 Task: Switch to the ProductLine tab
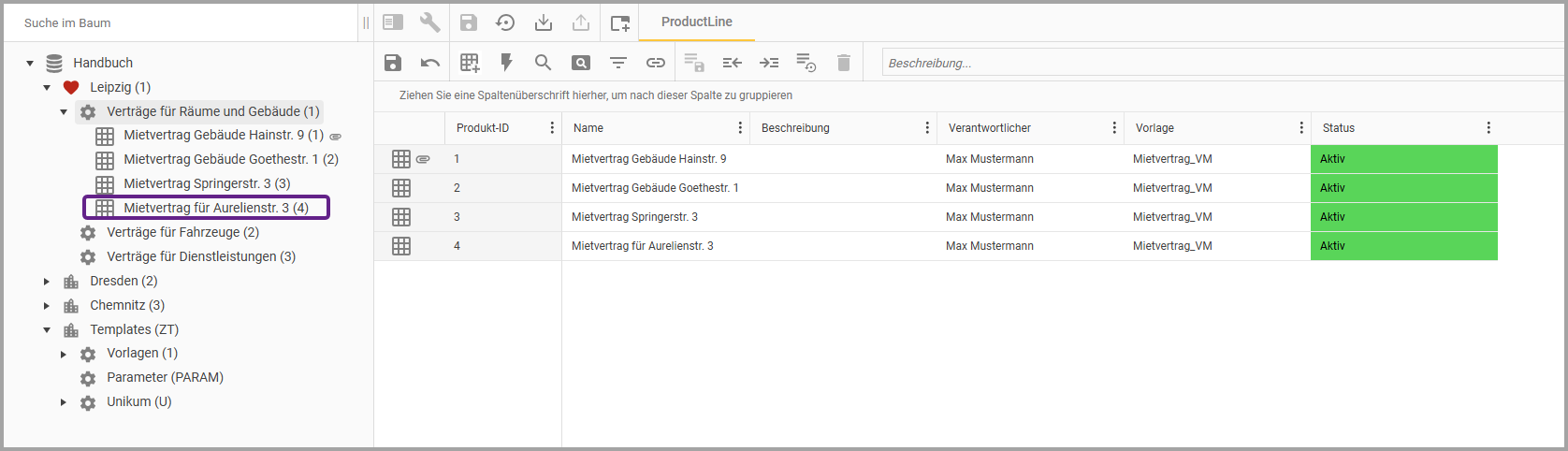point(696,22)
